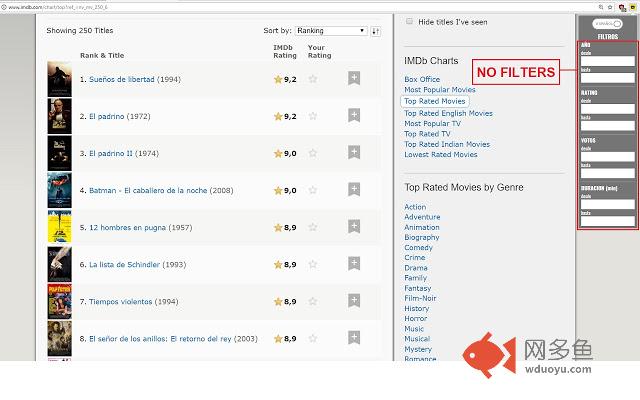Check Hide titles I've seen
This screenshot has height=400, width=640.
(409, 22)
